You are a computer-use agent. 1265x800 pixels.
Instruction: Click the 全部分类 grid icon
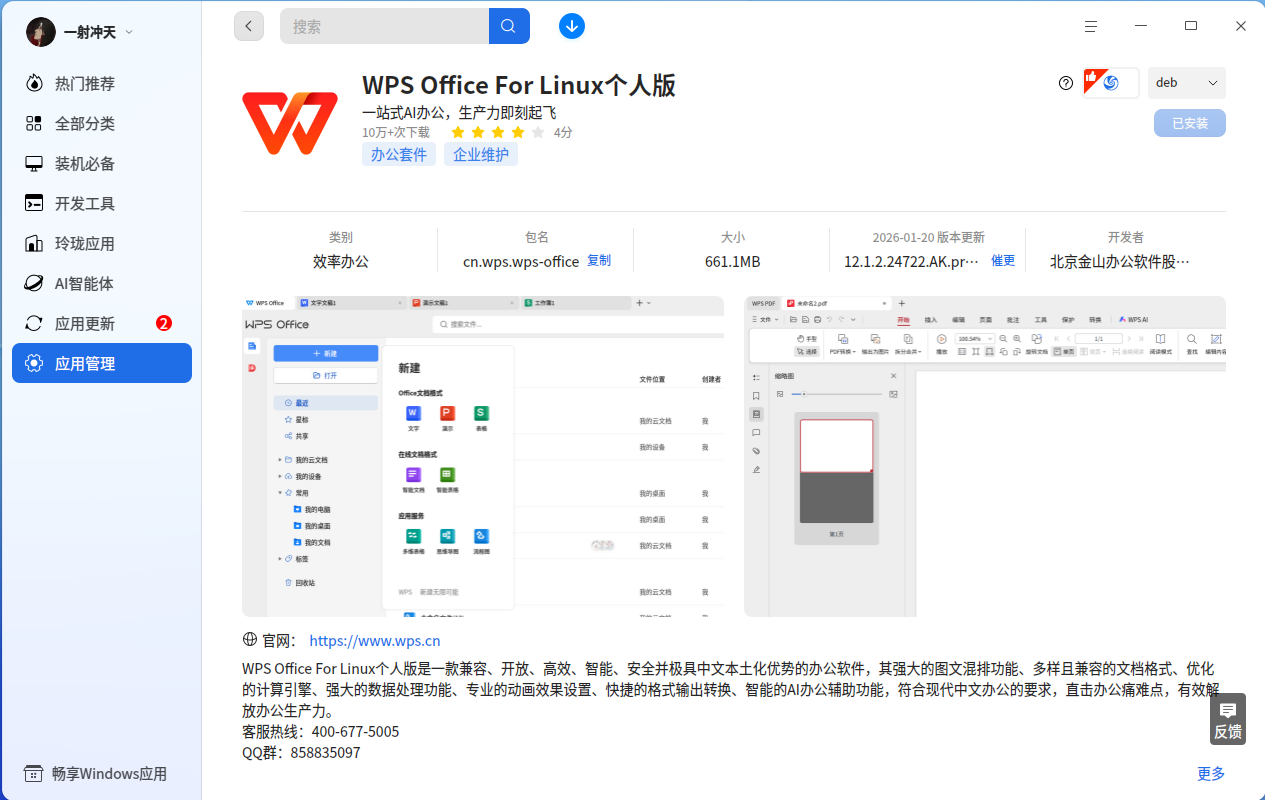[x=34, y=123]
